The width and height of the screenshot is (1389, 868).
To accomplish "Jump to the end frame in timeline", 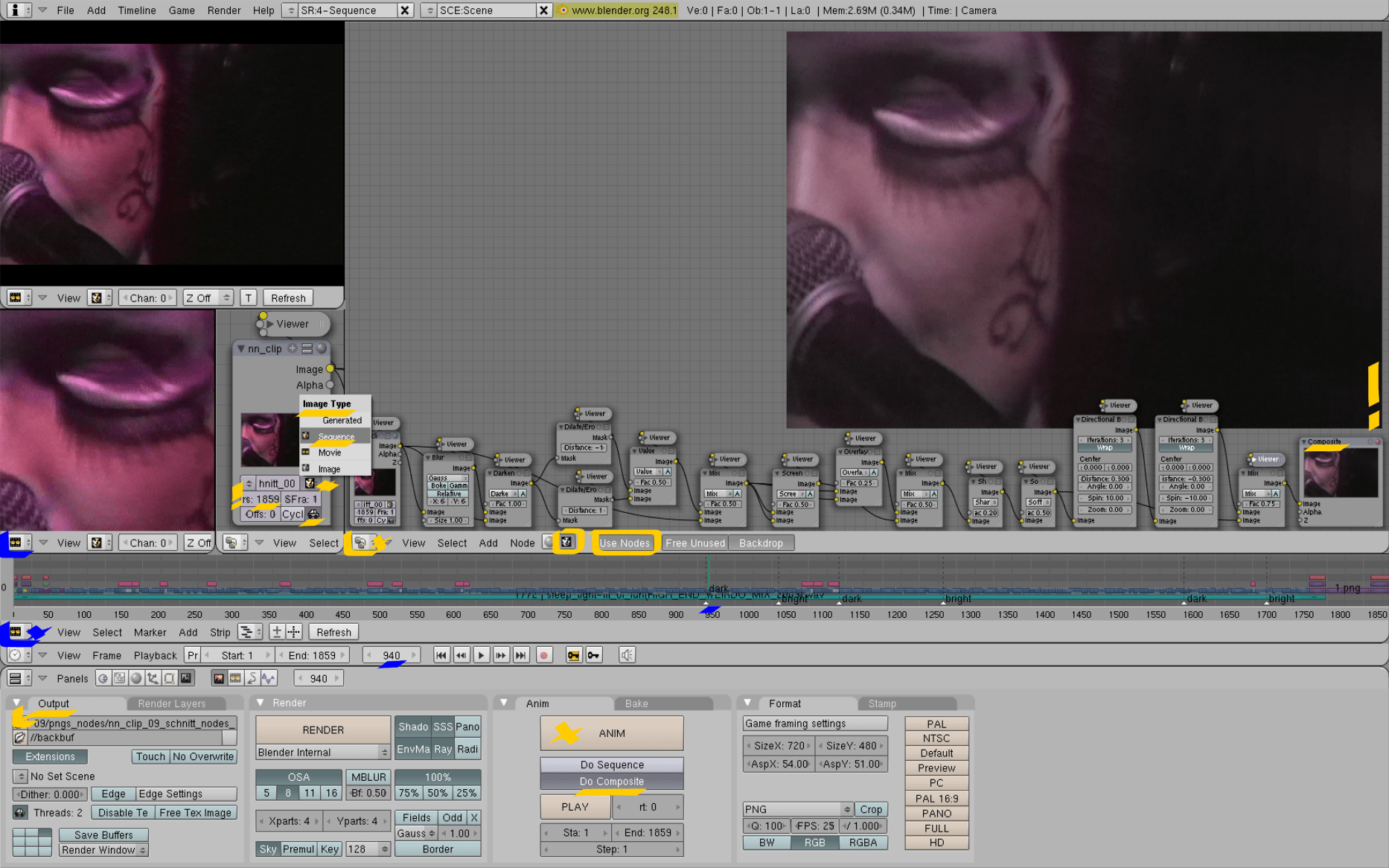I will [x=521, y=655].
